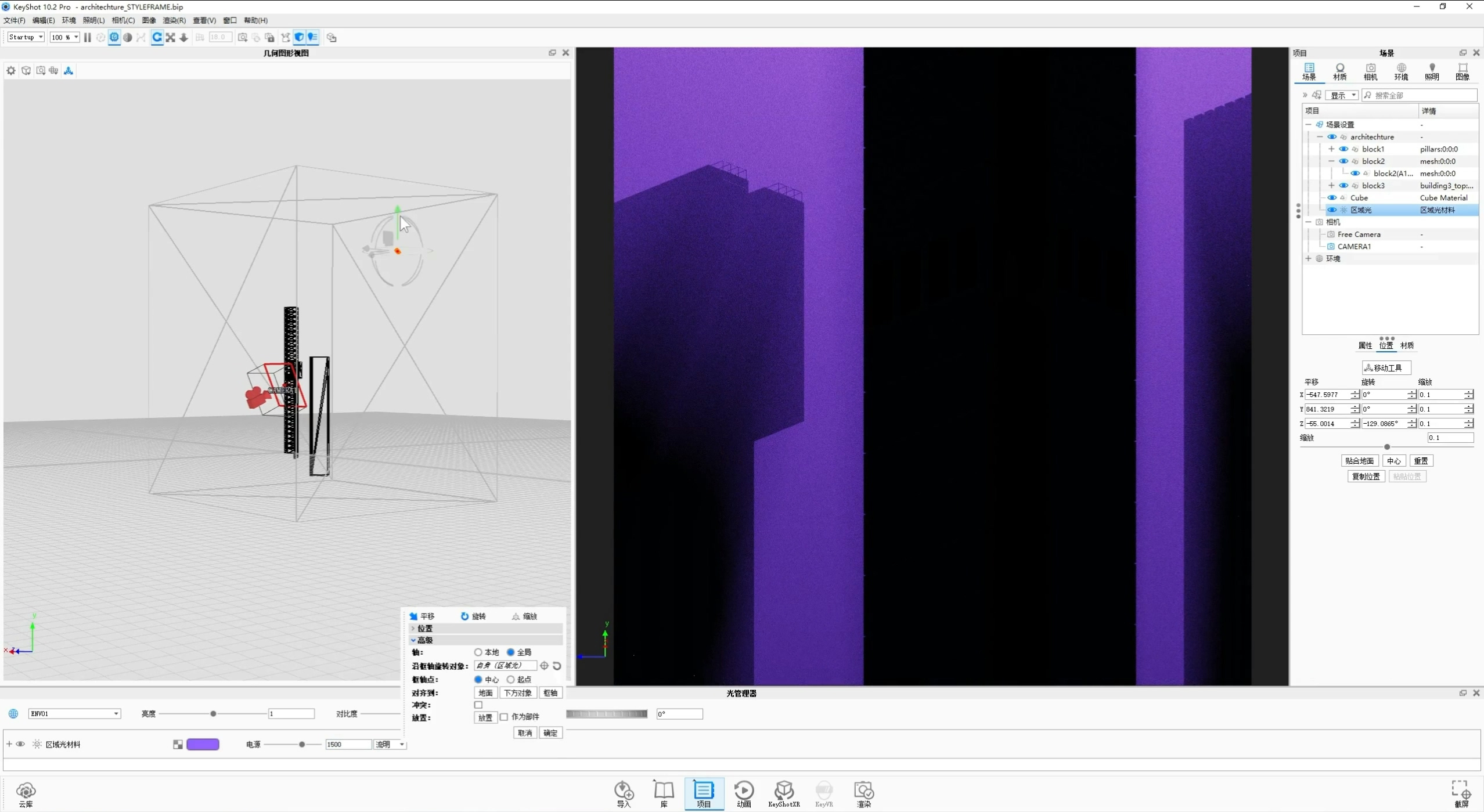Open the ENV01 environment dropdown
1484x812 pixels.
click(x=74, y=713)
